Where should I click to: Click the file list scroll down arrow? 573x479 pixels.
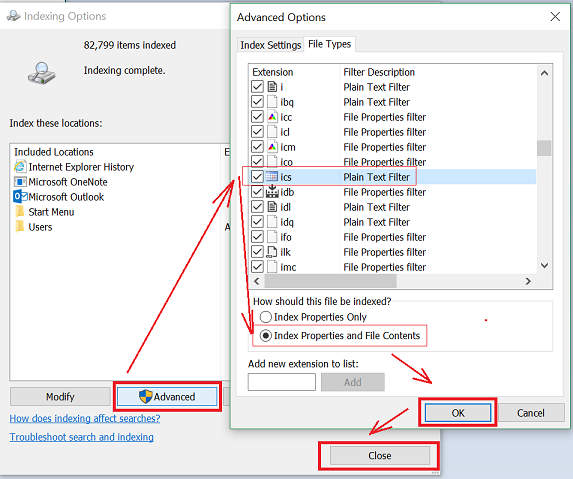click(544, 266)
